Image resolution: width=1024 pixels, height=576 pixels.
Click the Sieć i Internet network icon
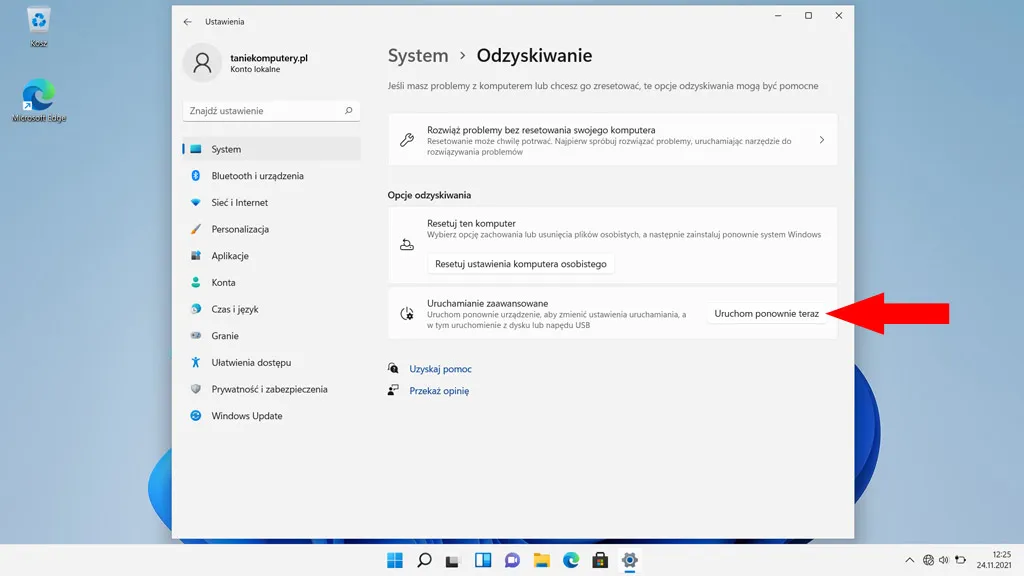click(195, 202)
